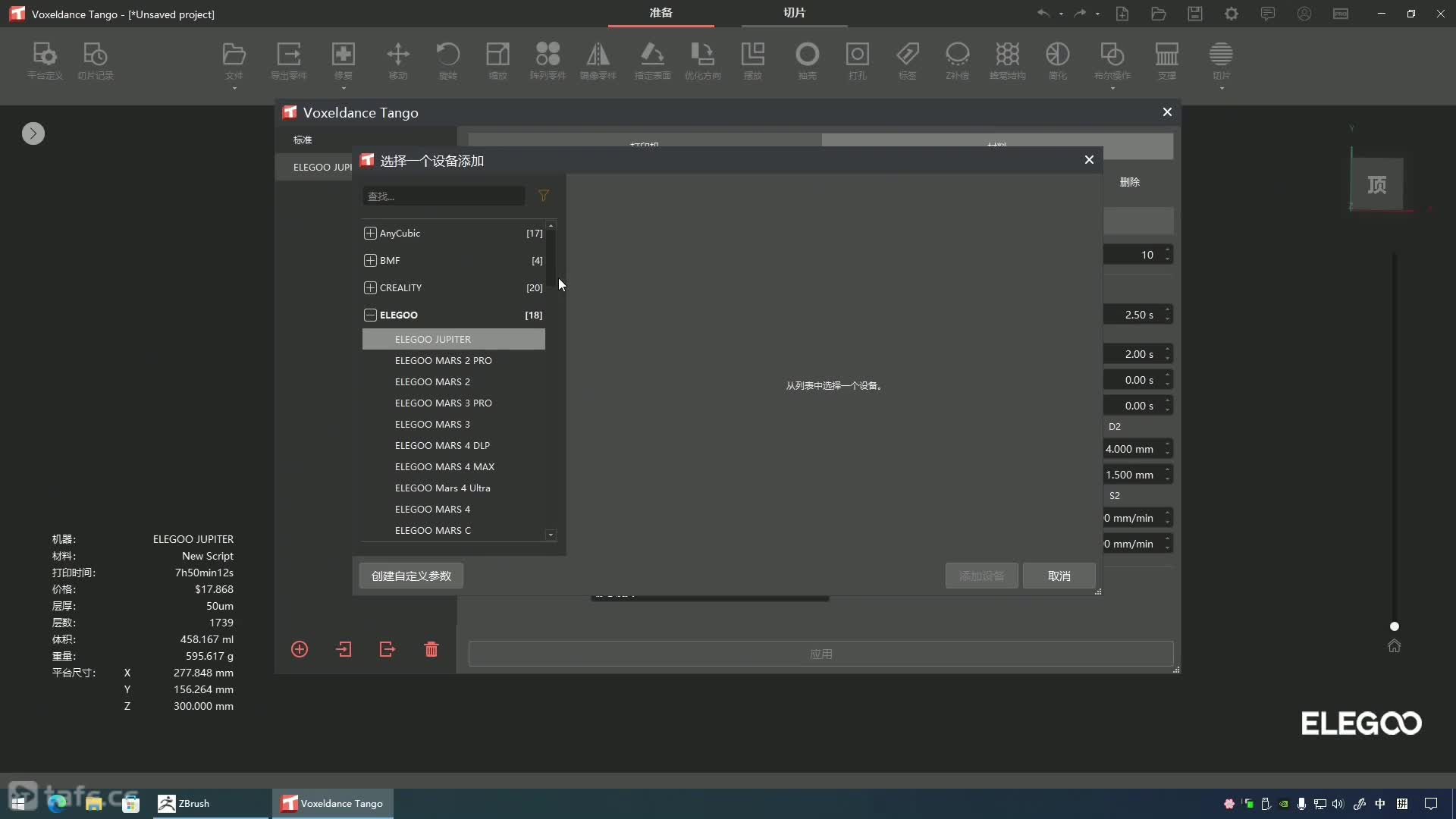Select the 旋转 rotate tool
The image size is (1456, 819).
(x=448, y=61)
